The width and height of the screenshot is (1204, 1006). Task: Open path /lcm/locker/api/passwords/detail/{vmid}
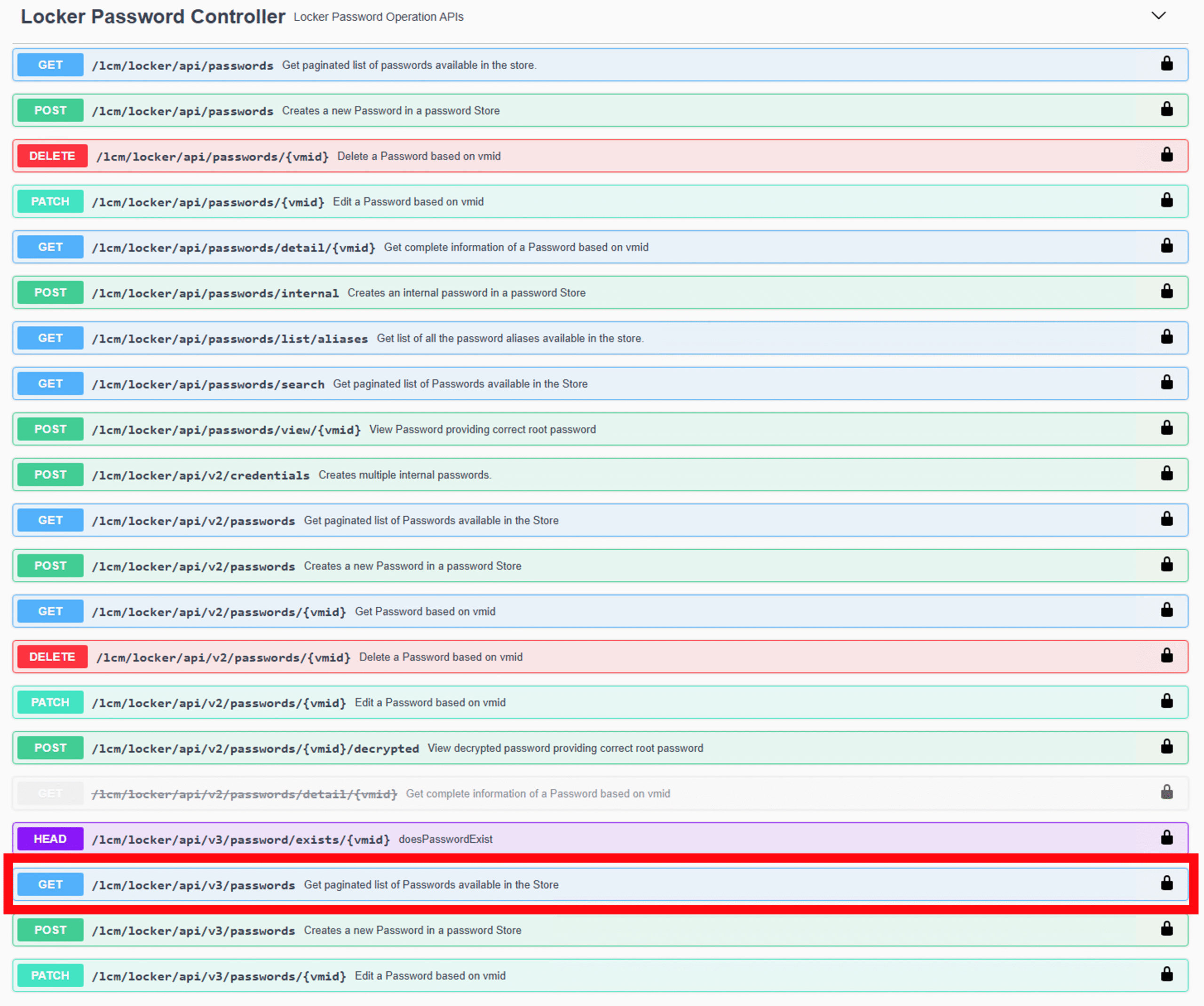click(x=233, y=248)
